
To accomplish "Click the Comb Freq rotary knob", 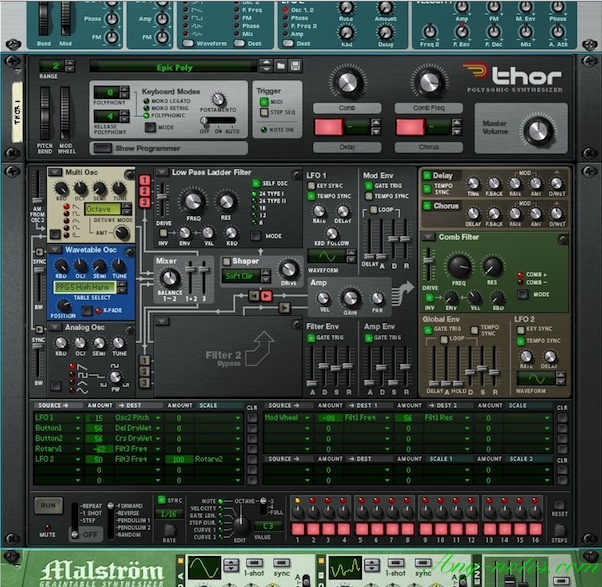I will click(428, 81).
